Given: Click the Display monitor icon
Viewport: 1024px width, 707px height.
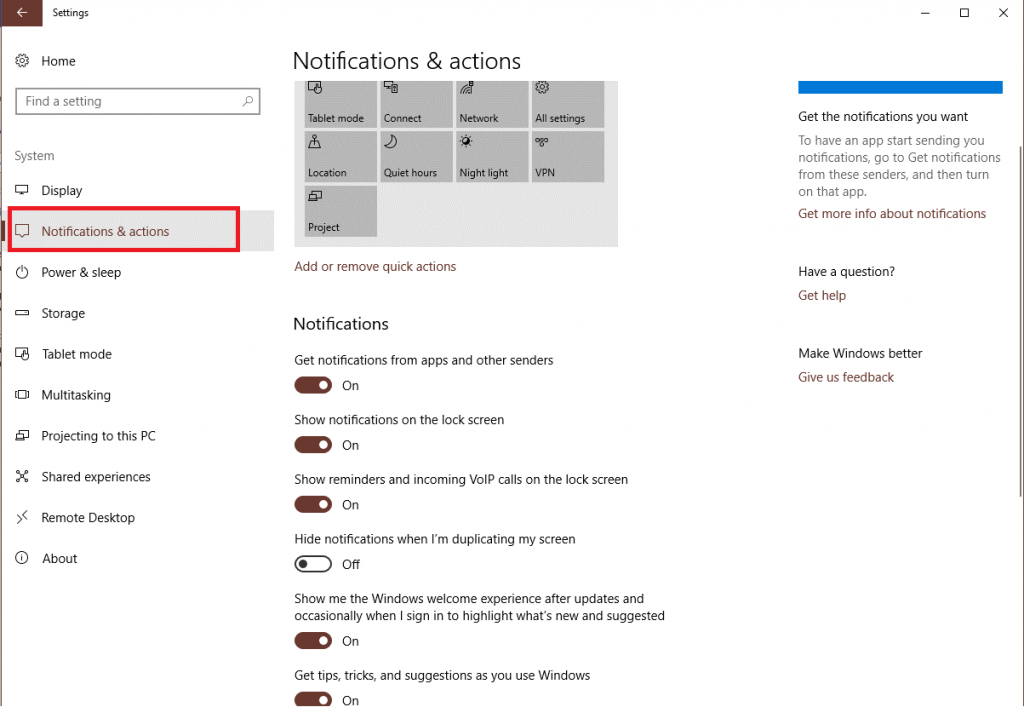Looking at the screenshot, I should [22, 190].
